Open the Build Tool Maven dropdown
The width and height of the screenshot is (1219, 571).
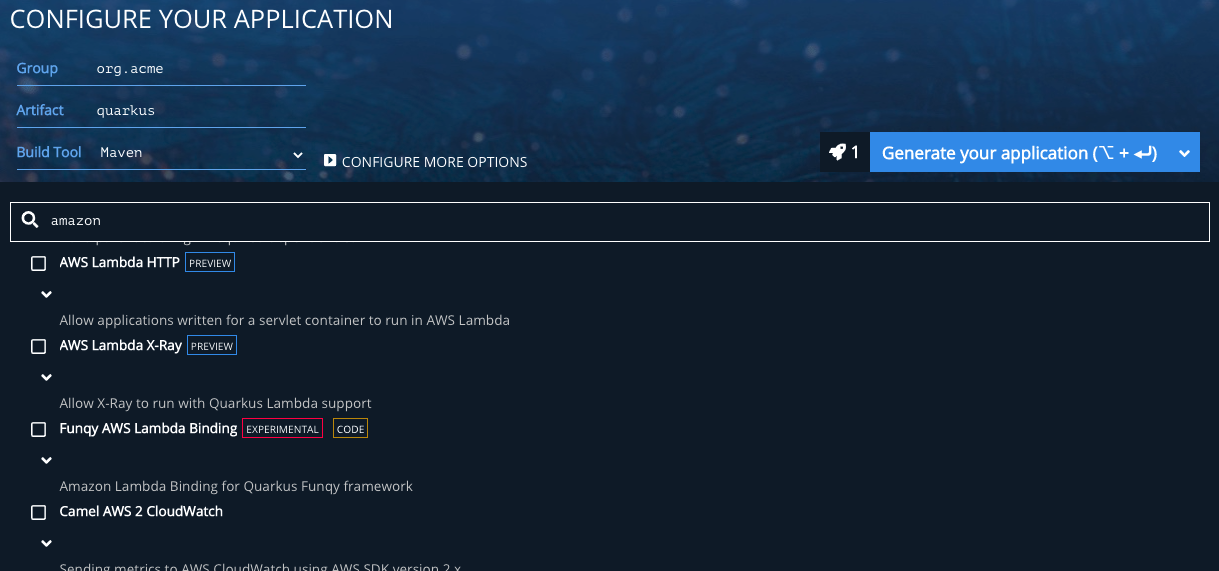pos(201,154)
